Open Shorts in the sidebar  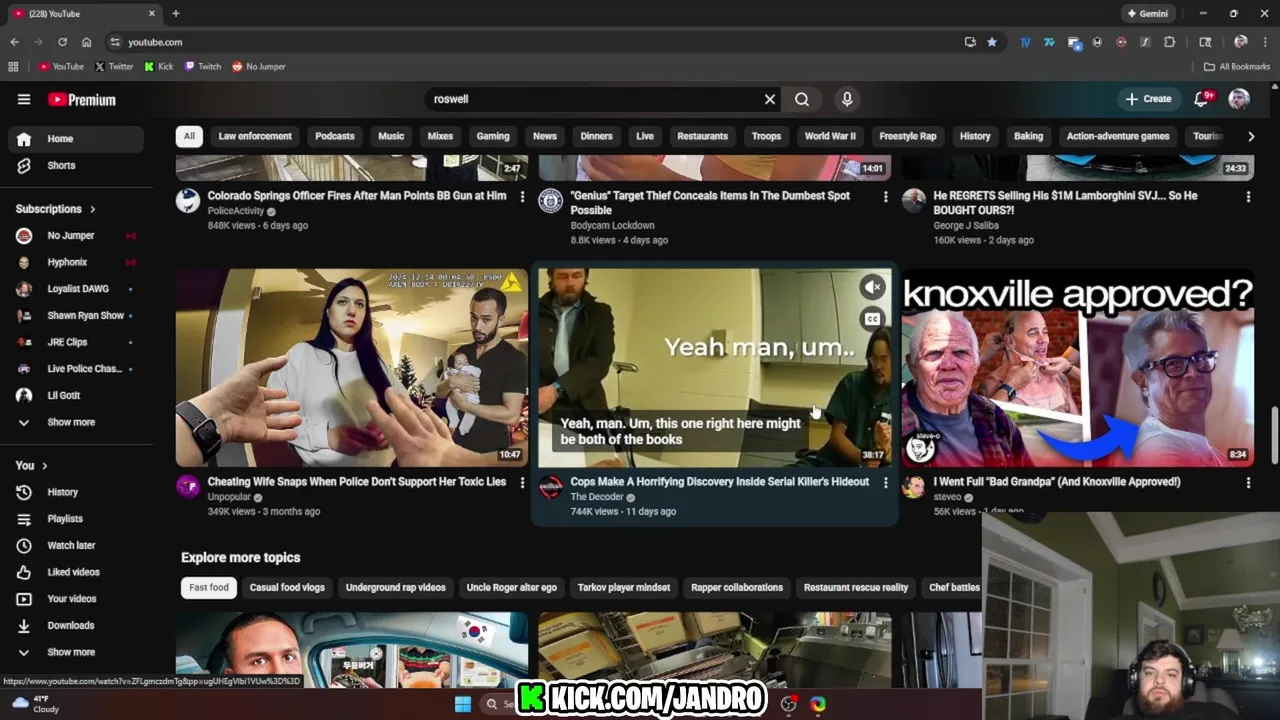pos(75,165)
